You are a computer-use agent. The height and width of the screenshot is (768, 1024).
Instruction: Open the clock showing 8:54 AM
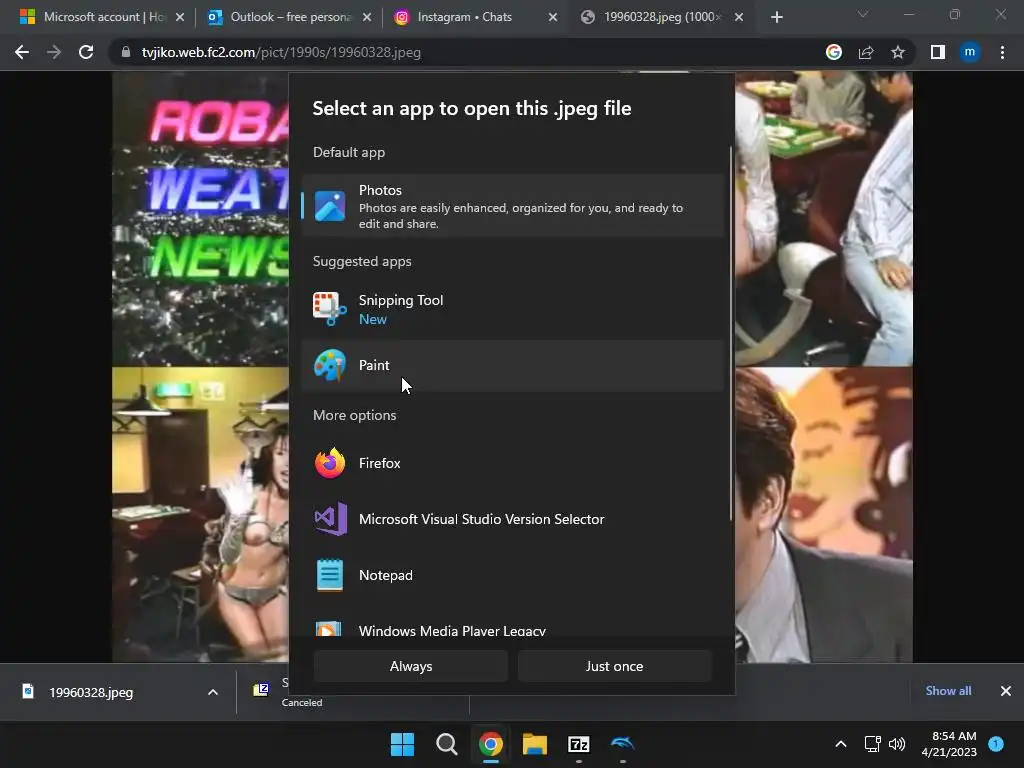[949, 744]
